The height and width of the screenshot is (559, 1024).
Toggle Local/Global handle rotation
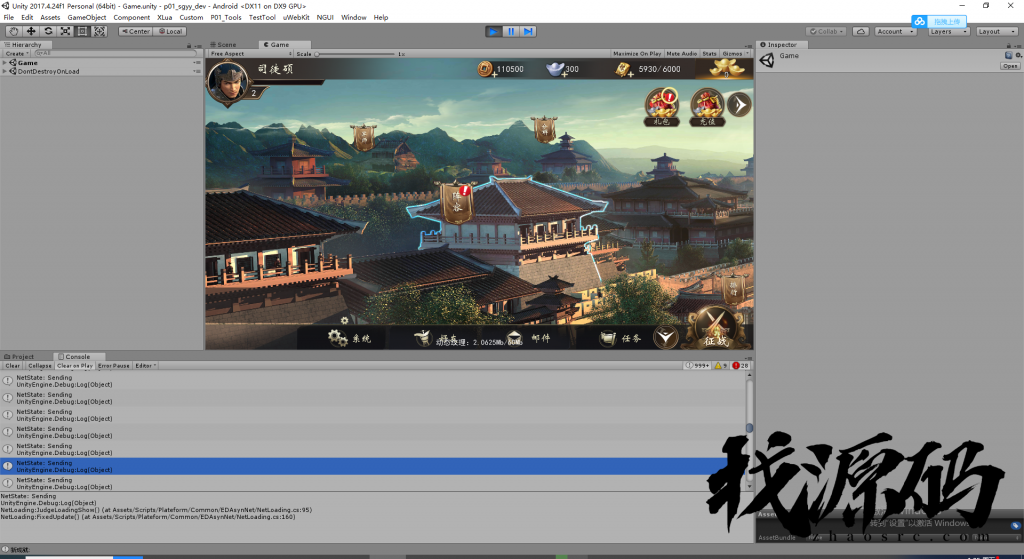170,31
